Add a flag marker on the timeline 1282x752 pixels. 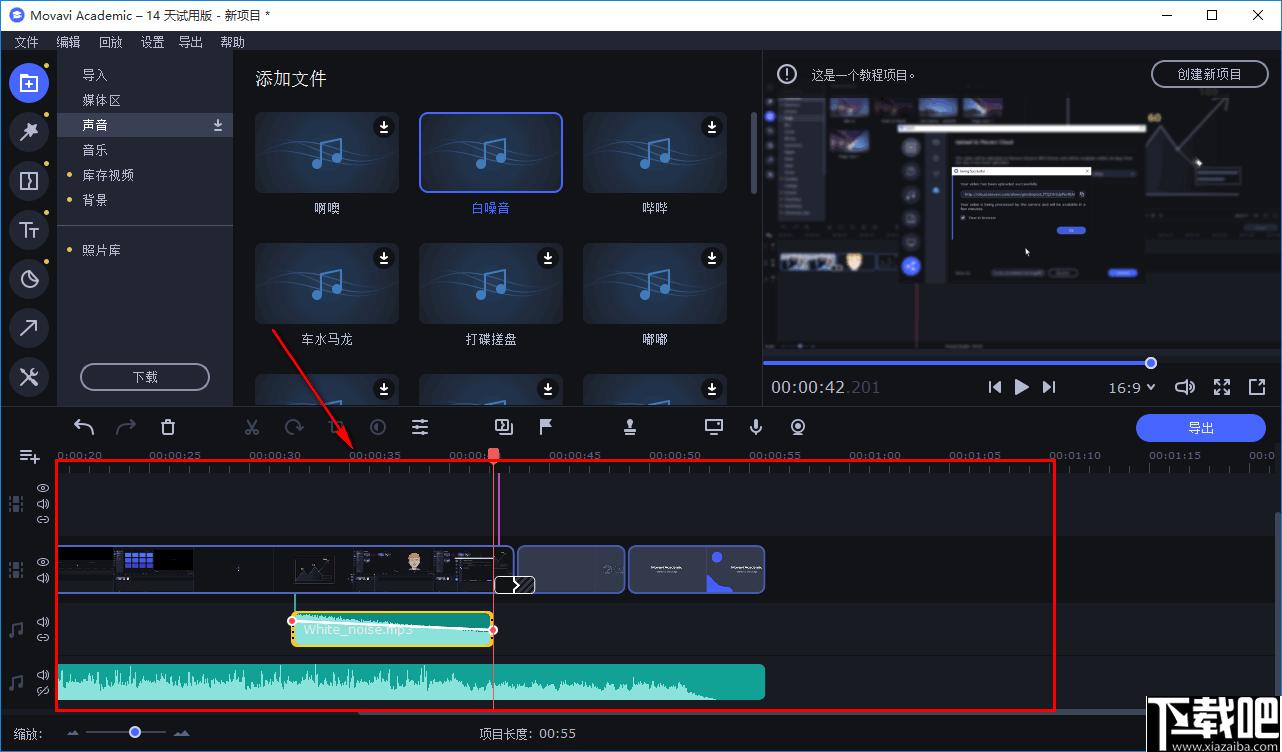tap(546, 427)
